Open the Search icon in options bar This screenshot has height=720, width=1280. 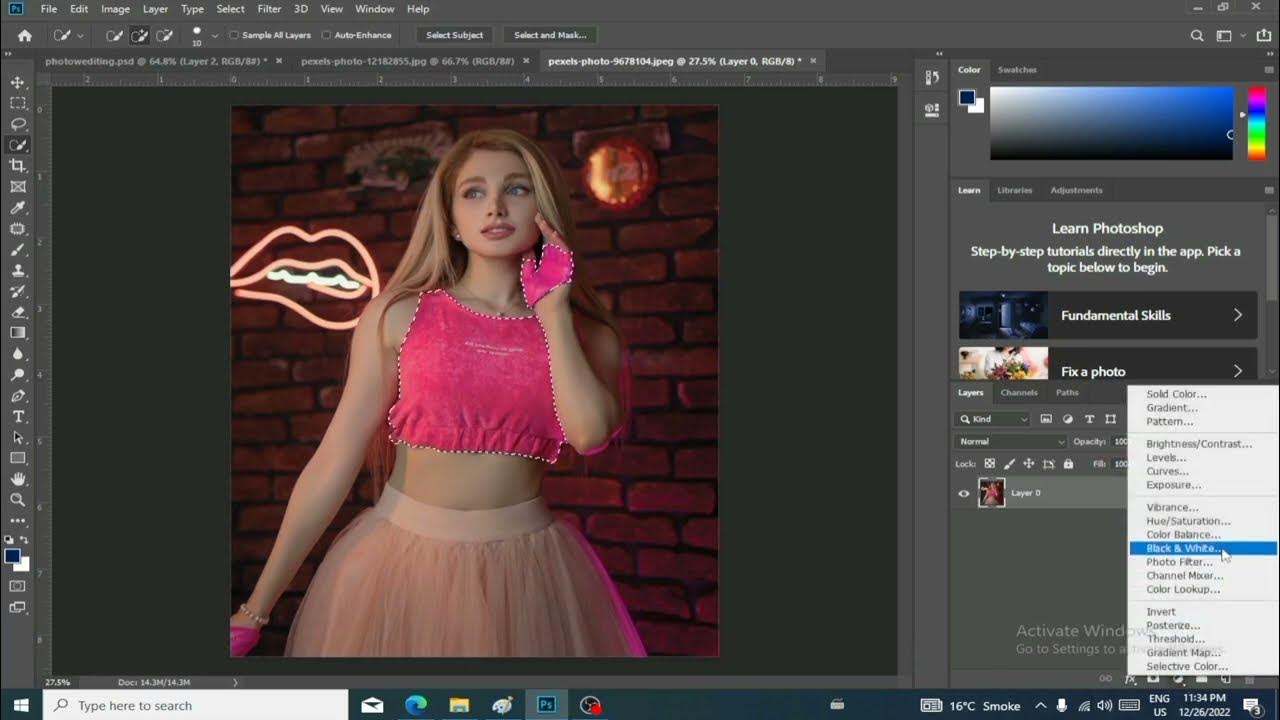point(1197,35)
